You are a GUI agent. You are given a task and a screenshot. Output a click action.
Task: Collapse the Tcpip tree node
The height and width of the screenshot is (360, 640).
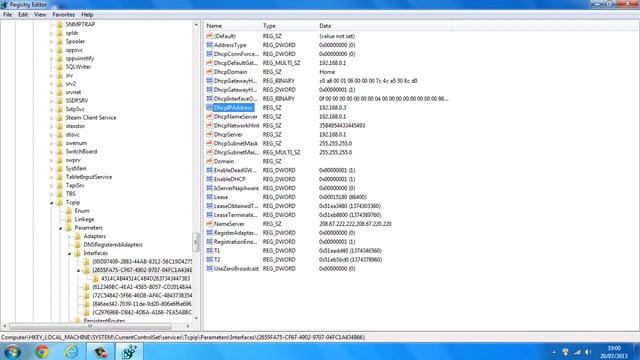(52, 203)
